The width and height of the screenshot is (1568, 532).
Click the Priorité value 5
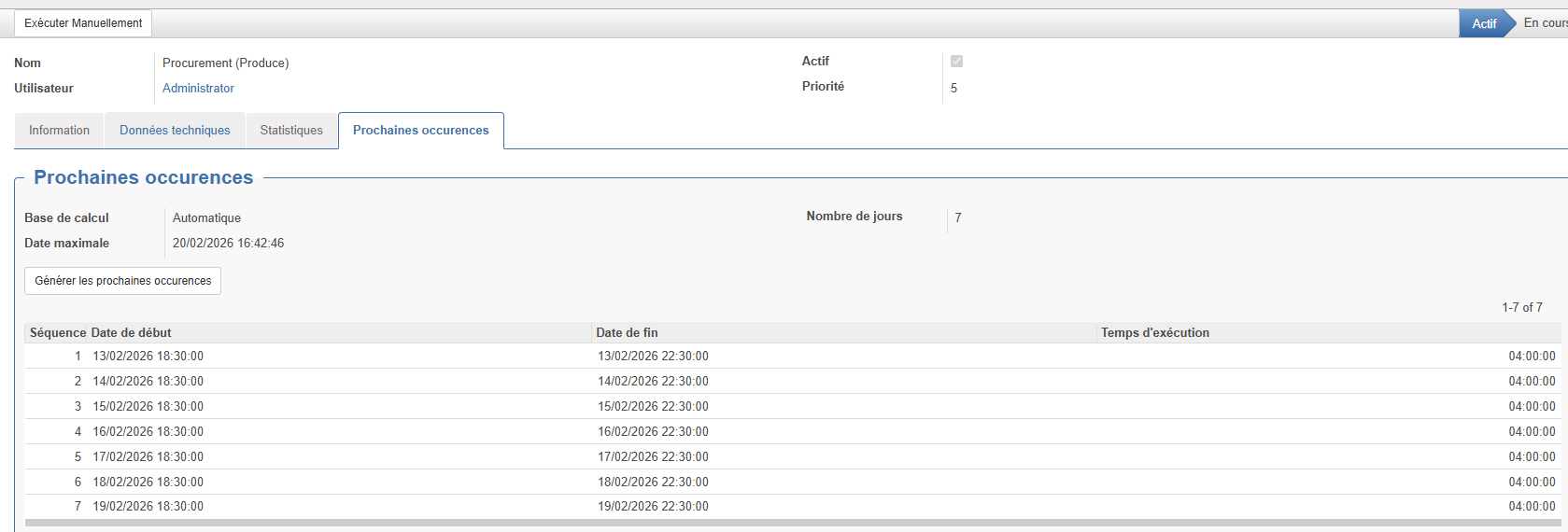point(954,89)
